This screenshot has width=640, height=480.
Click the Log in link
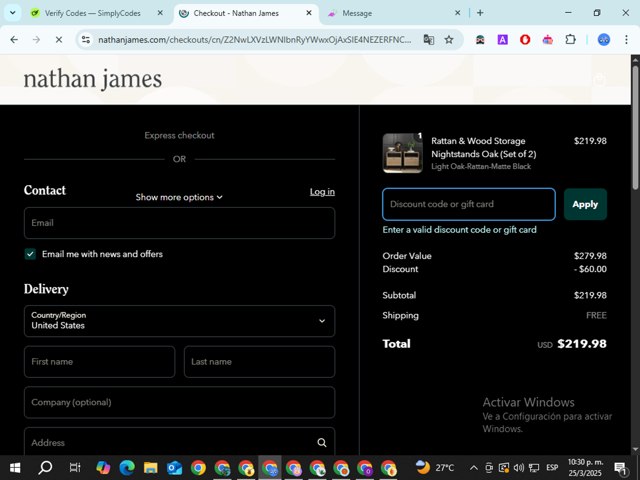322,192
